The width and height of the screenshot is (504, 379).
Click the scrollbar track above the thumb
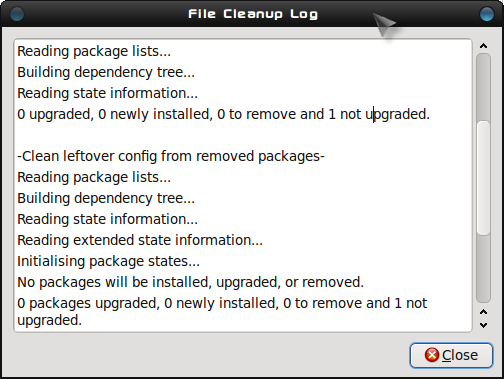pos(483,87)
